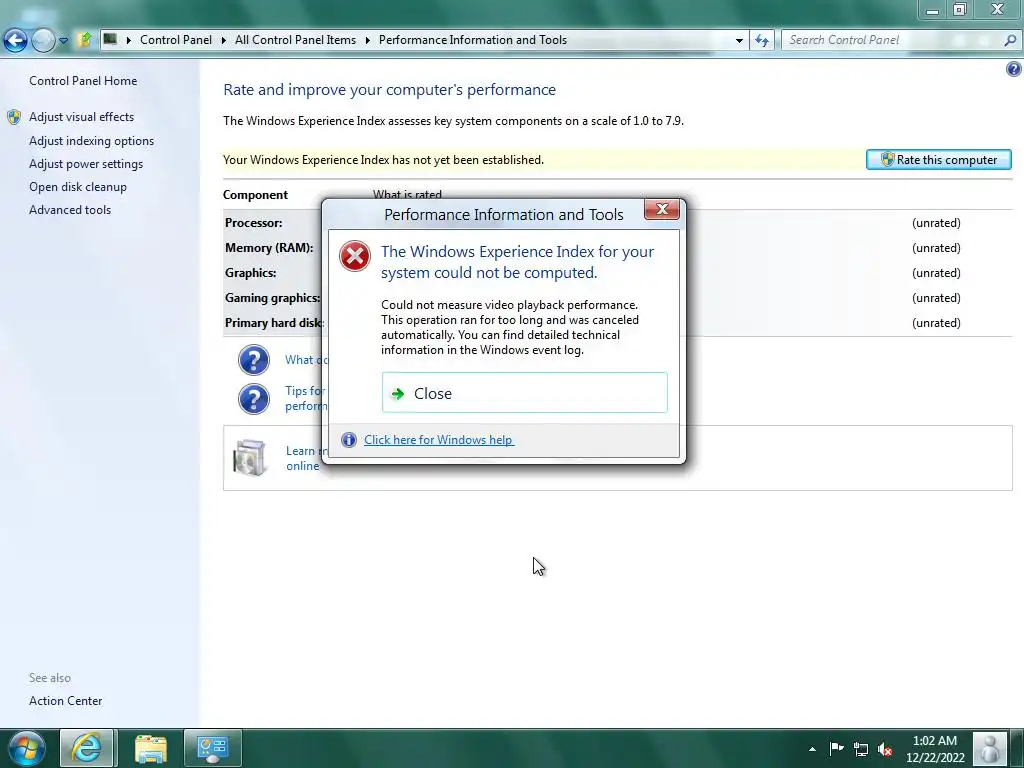Viewport: 1024px width, 768px height.
Task: Click shield icon beside Adjust visual effects
Action: click(x=14, y=118)
